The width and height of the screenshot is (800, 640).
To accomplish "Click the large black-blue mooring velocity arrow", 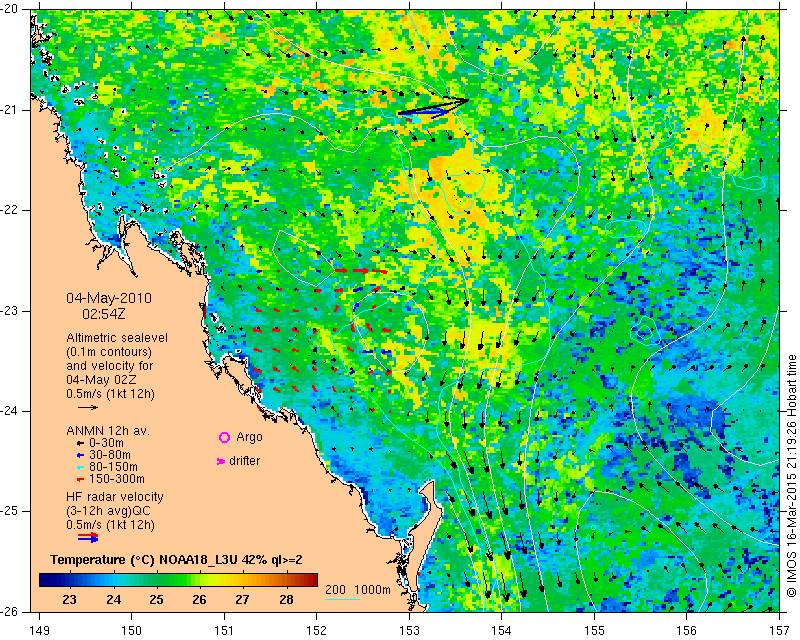I will point(433,107).
